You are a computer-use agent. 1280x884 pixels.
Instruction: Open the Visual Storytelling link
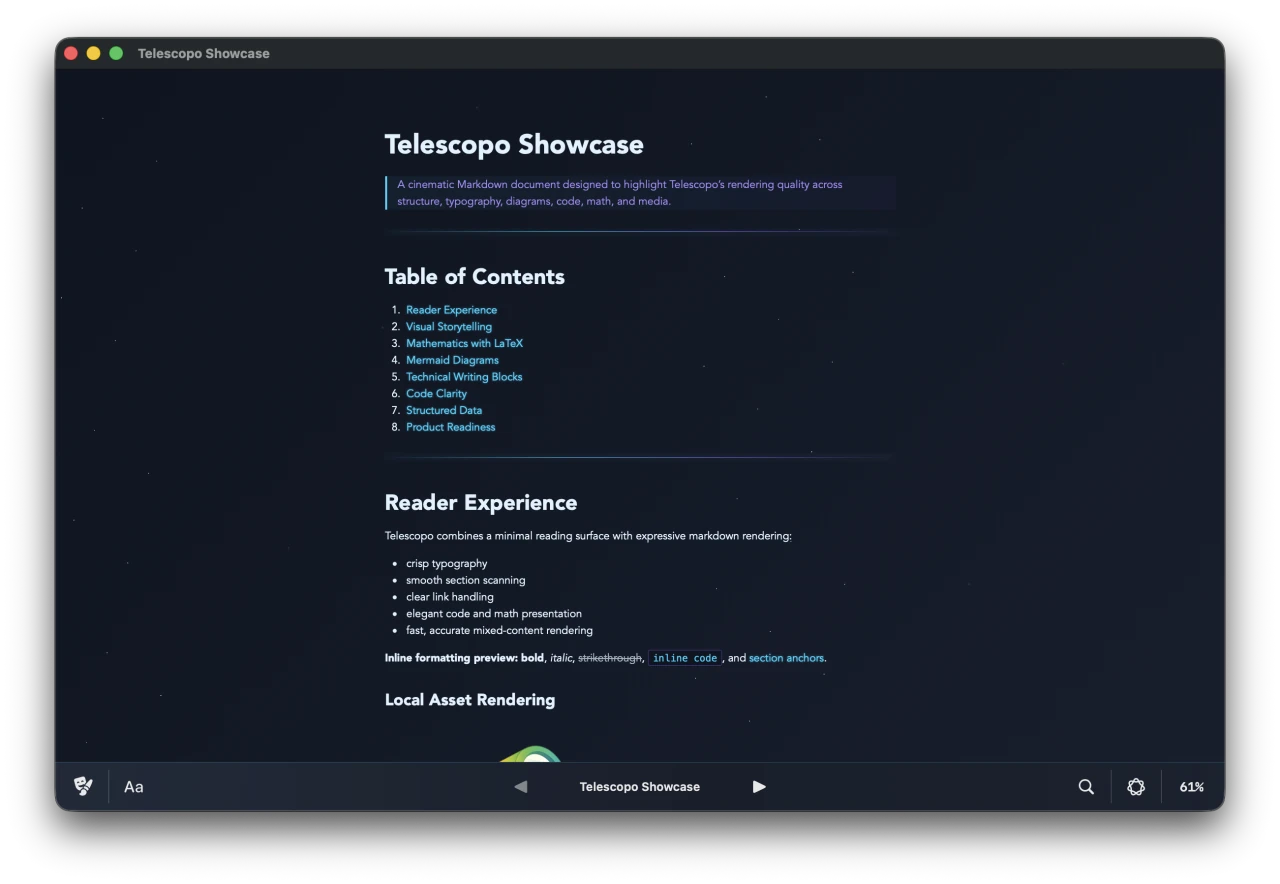coord(448,326)
